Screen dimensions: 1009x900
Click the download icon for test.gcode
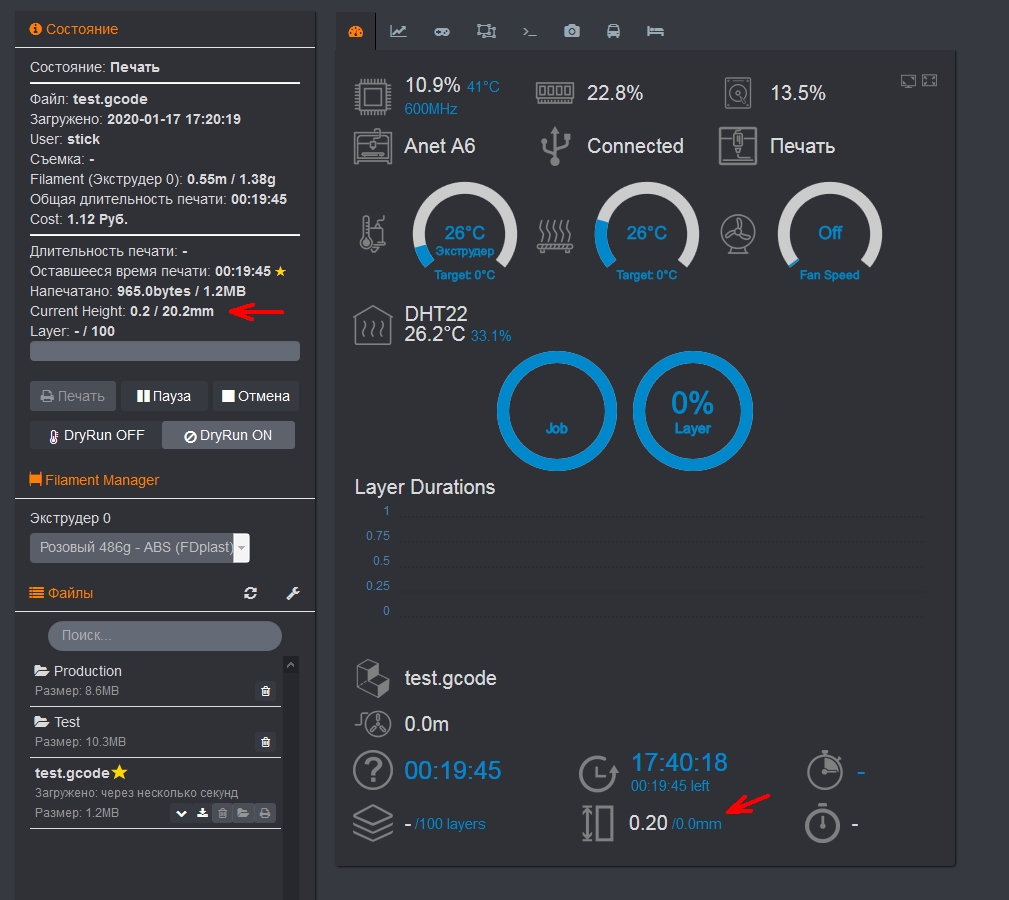(x=202, y=813)
